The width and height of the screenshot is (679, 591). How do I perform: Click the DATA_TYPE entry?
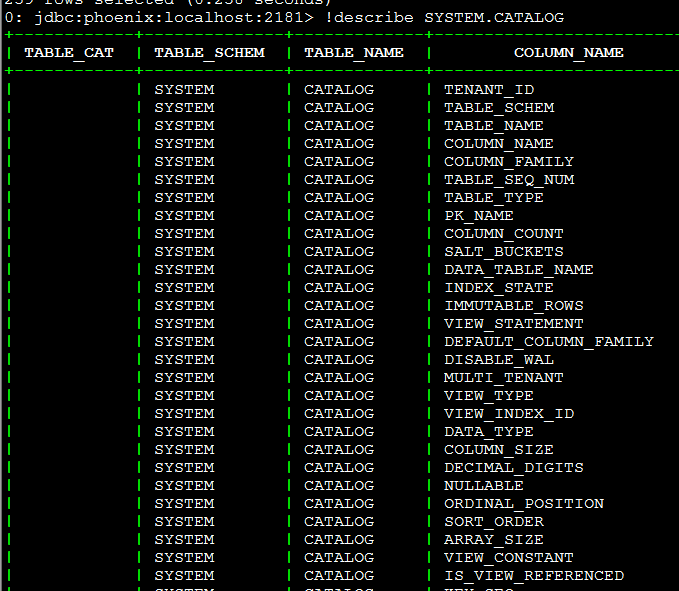point(489,432)
